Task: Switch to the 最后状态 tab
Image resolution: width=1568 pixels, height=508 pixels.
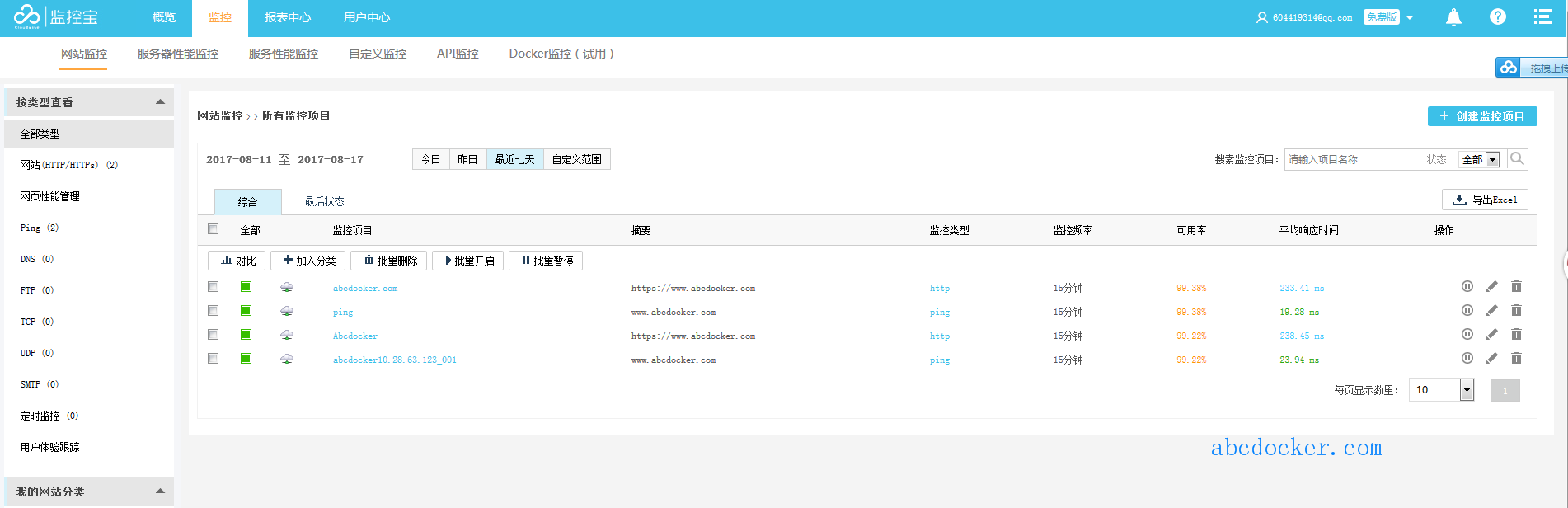Action: point(324,202)
